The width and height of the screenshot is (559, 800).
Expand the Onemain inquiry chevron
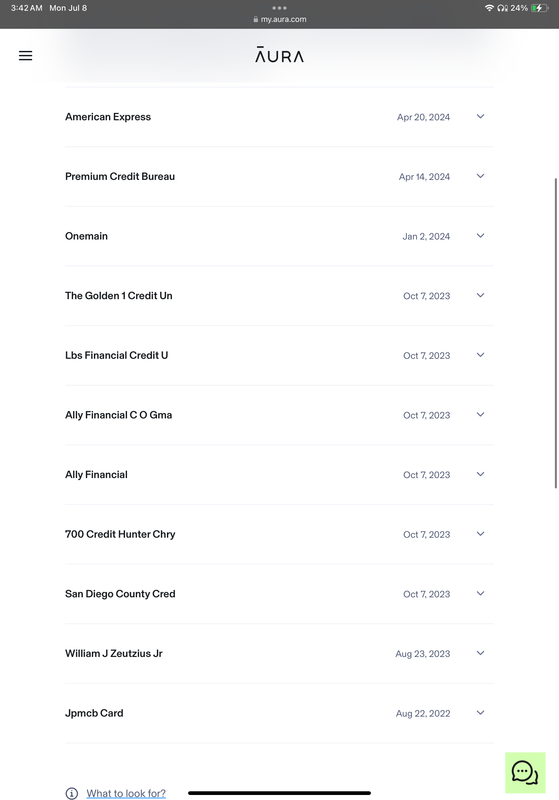480,236
